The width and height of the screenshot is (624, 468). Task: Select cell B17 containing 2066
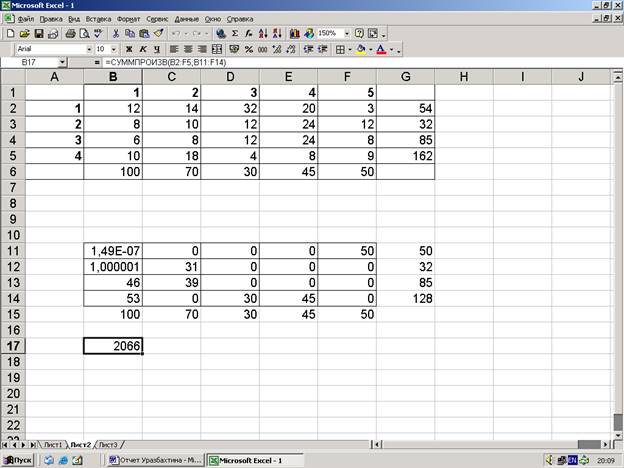click(x=113, y=346)
